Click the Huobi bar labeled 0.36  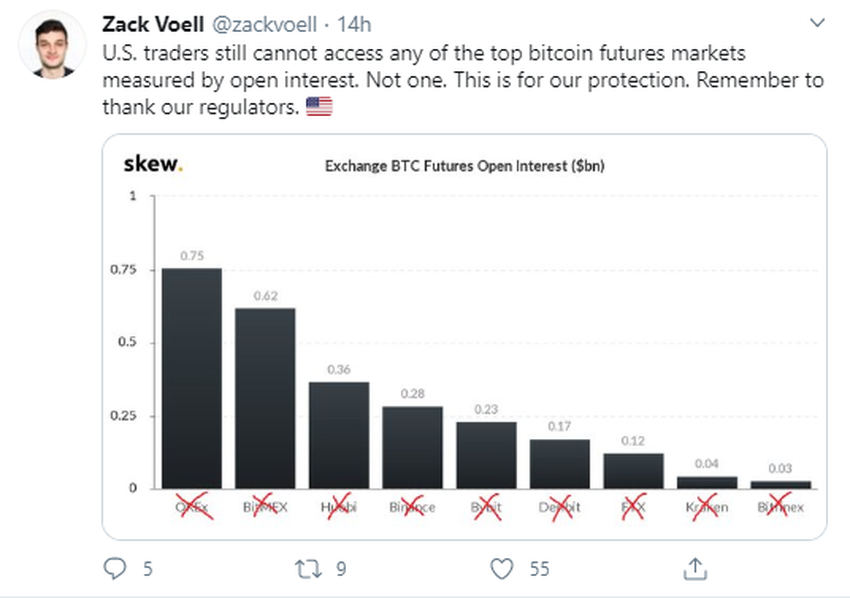pos(339,435)
